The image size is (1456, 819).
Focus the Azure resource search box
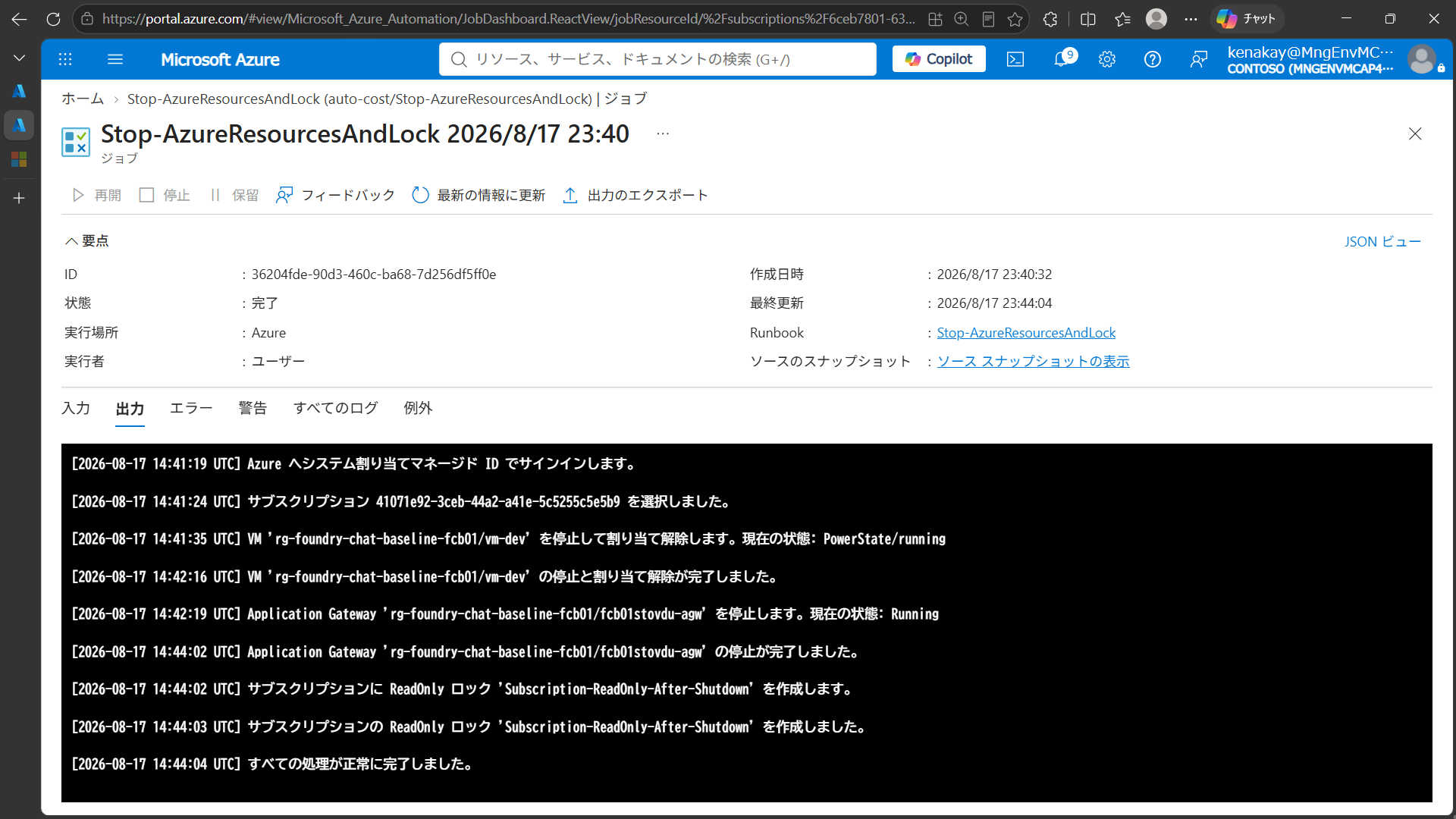coord(657,59)
